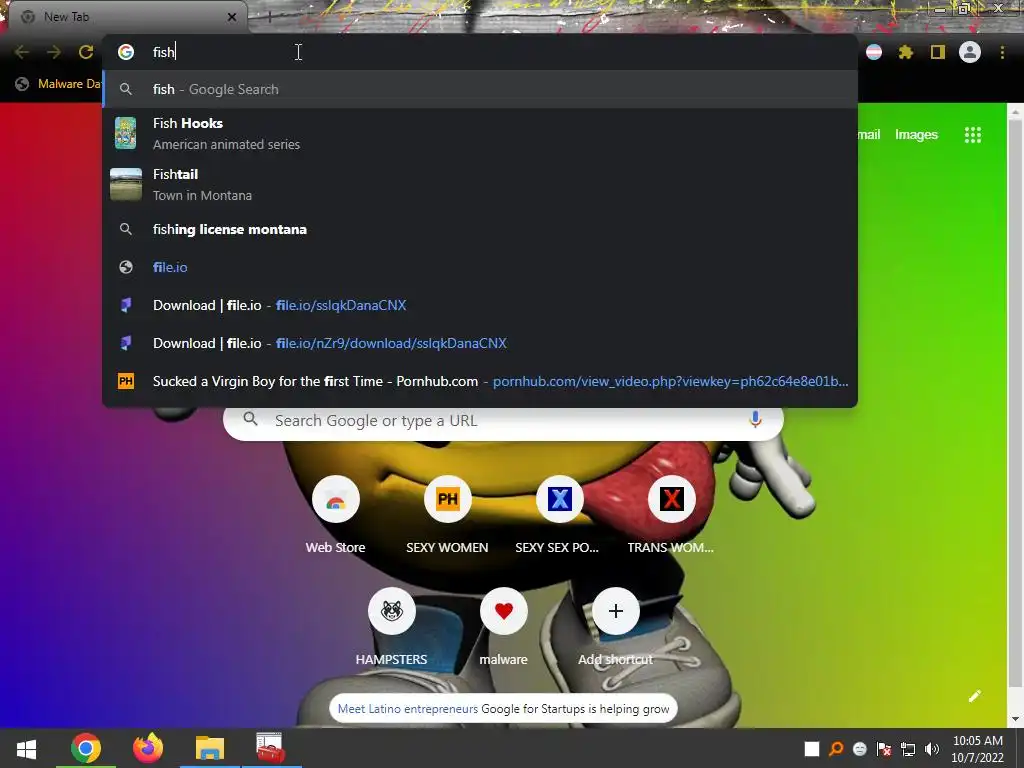
Task: Click the browser back arrow
Action: pos(22,52)
